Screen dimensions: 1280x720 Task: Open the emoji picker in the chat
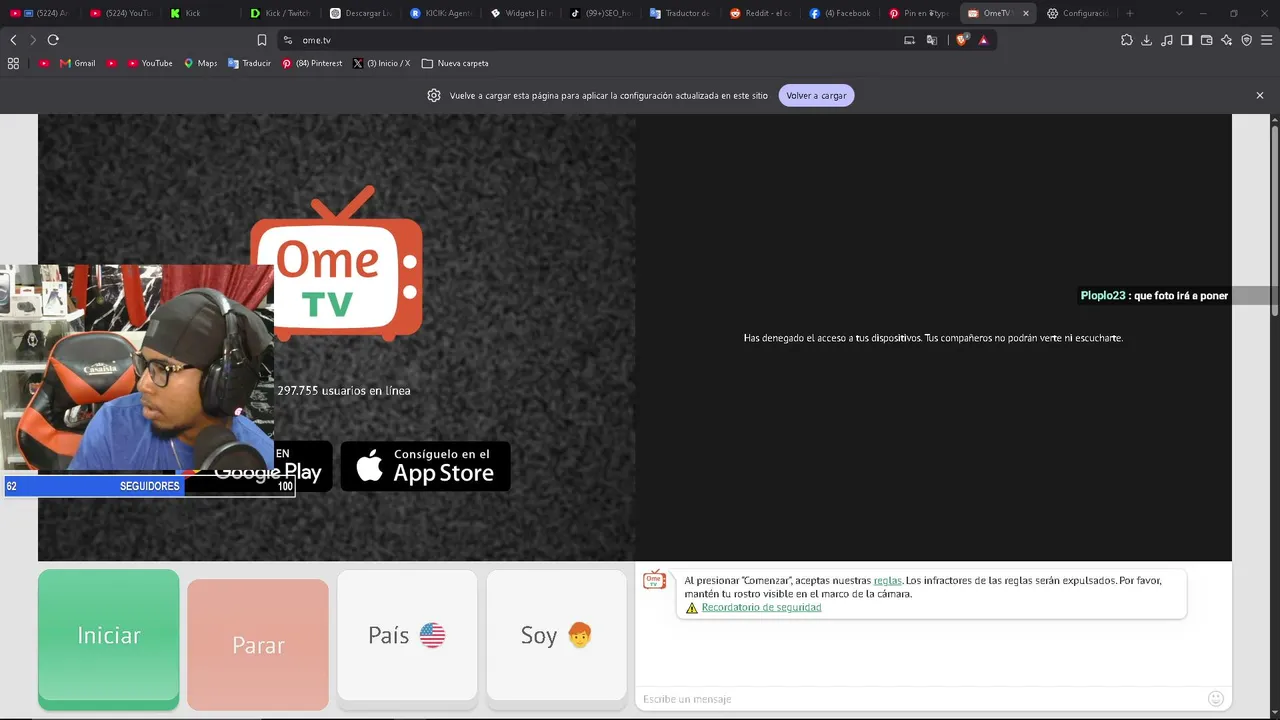point(1216,699)
